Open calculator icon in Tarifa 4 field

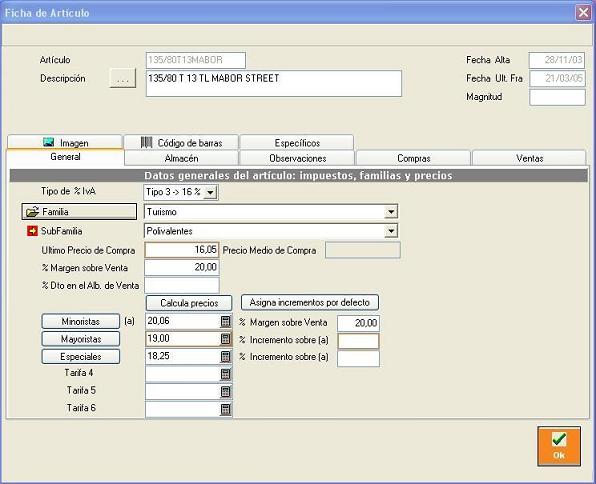point(225,374)
